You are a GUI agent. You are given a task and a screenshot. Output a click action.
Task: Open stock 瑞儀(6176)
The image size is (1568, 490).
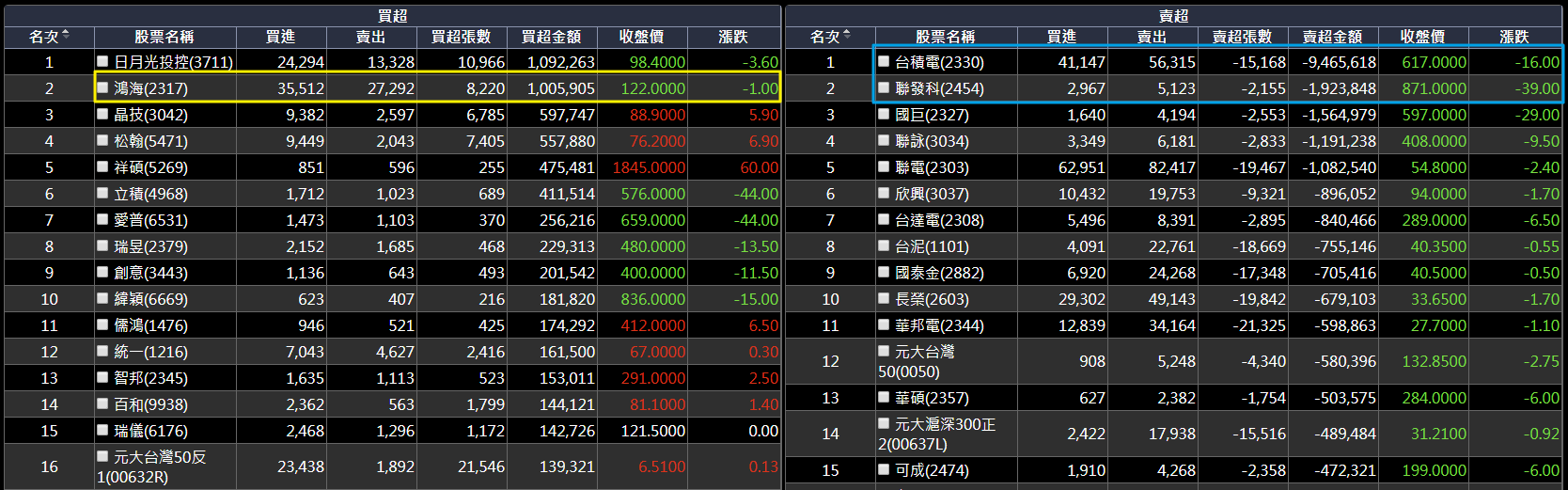click(x=150, y=431)
